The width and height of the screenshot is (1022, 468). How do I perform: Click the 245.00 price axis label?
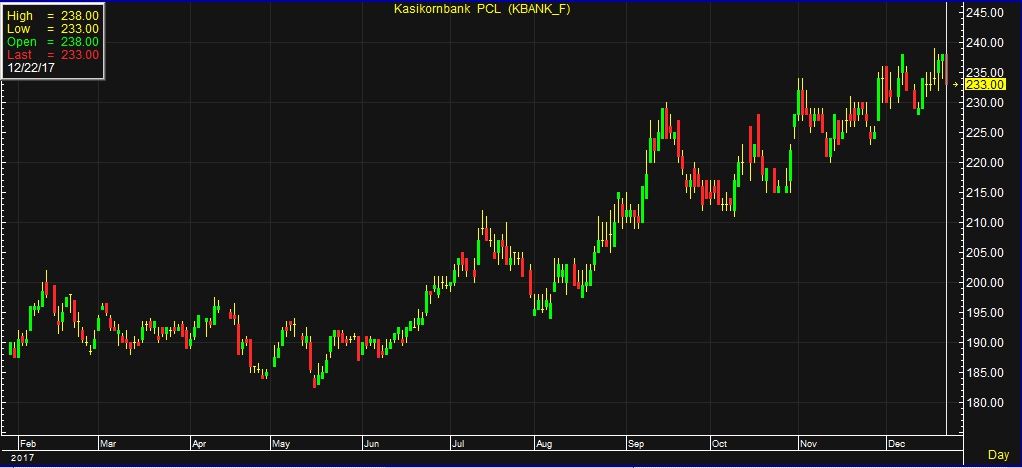pos(985,13)
